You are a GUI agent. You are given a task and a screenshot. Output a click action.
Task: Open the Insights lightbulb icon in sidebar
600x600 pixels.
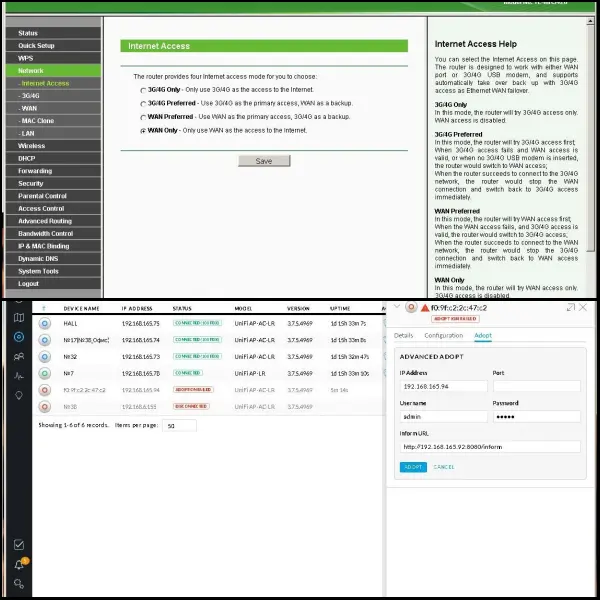[19, 394]
